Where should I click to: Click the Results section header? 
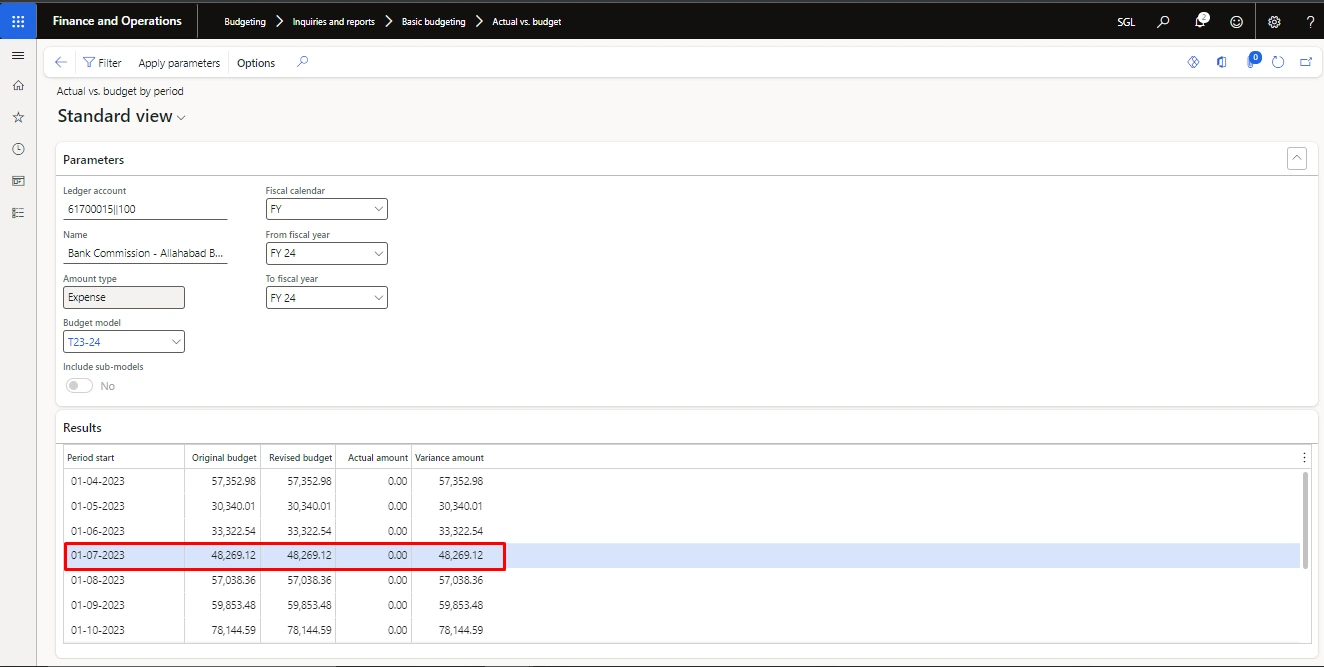[82, 427]
